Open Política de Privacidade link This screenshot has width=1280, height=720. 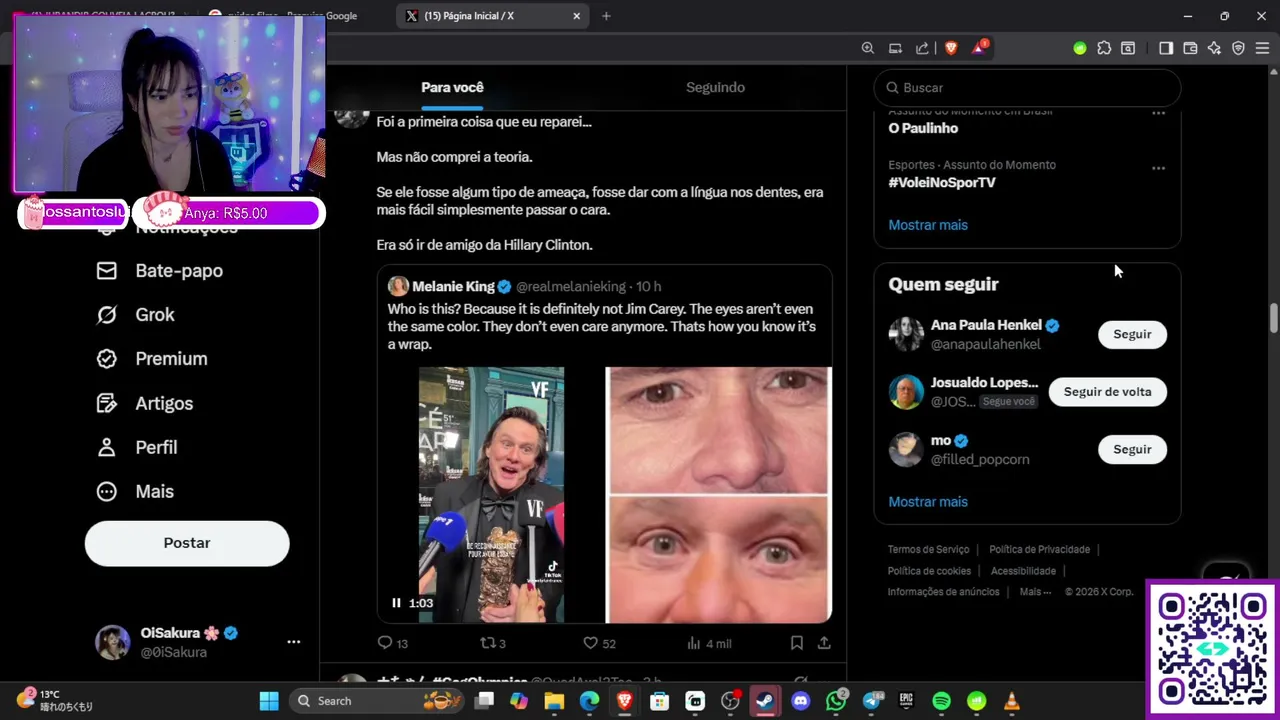coord(1039,549)
